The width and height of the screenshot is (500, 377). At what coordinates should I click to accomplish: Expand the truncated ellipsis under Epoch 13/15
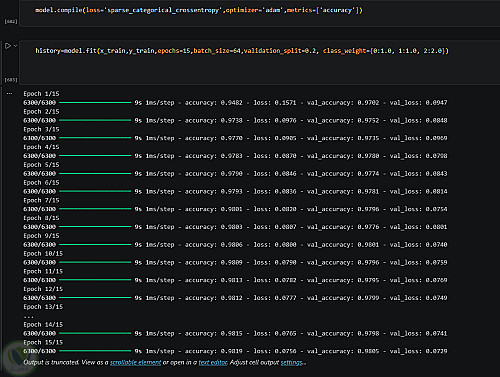(29, 316)
